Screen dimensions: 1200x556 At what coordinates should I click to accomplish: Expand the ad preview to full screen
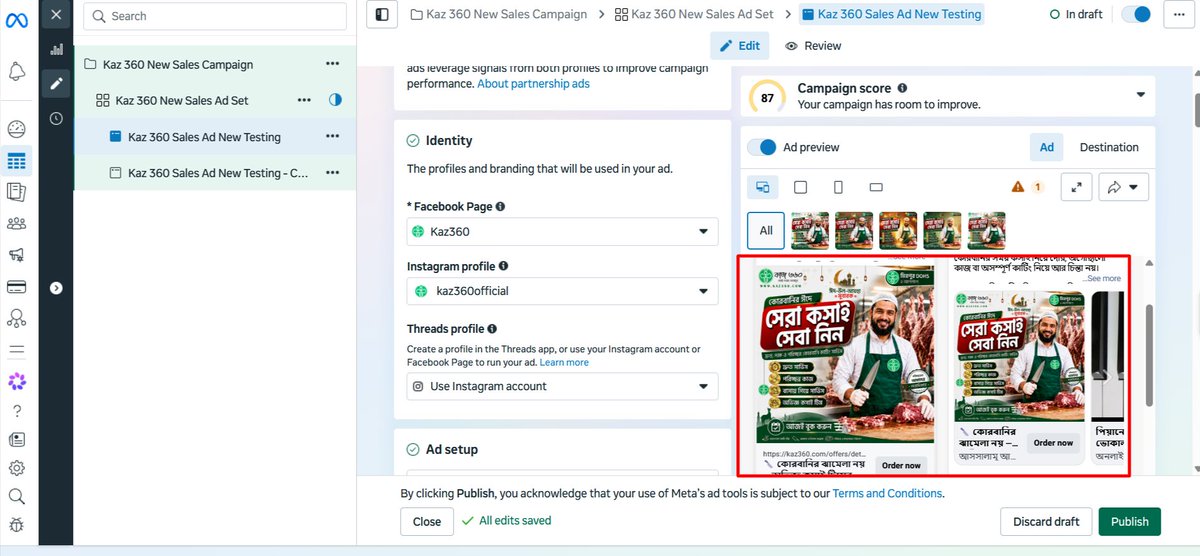(1076, 187)
